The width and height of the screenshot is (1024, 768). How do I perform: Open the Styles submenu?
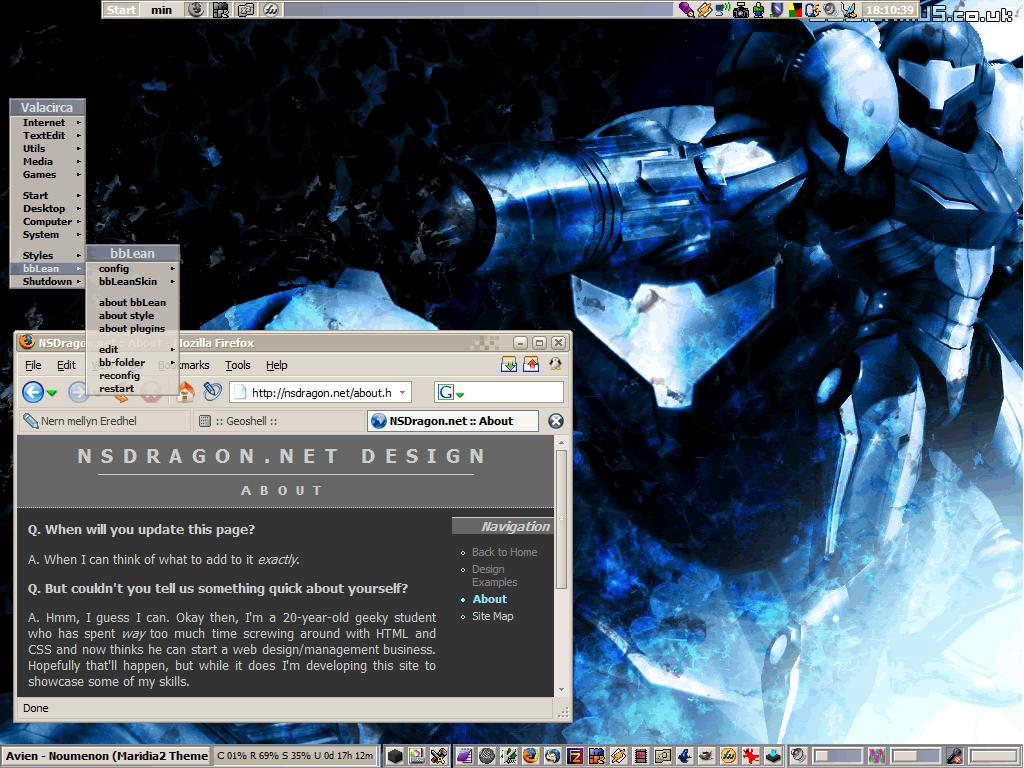point(48,256)
